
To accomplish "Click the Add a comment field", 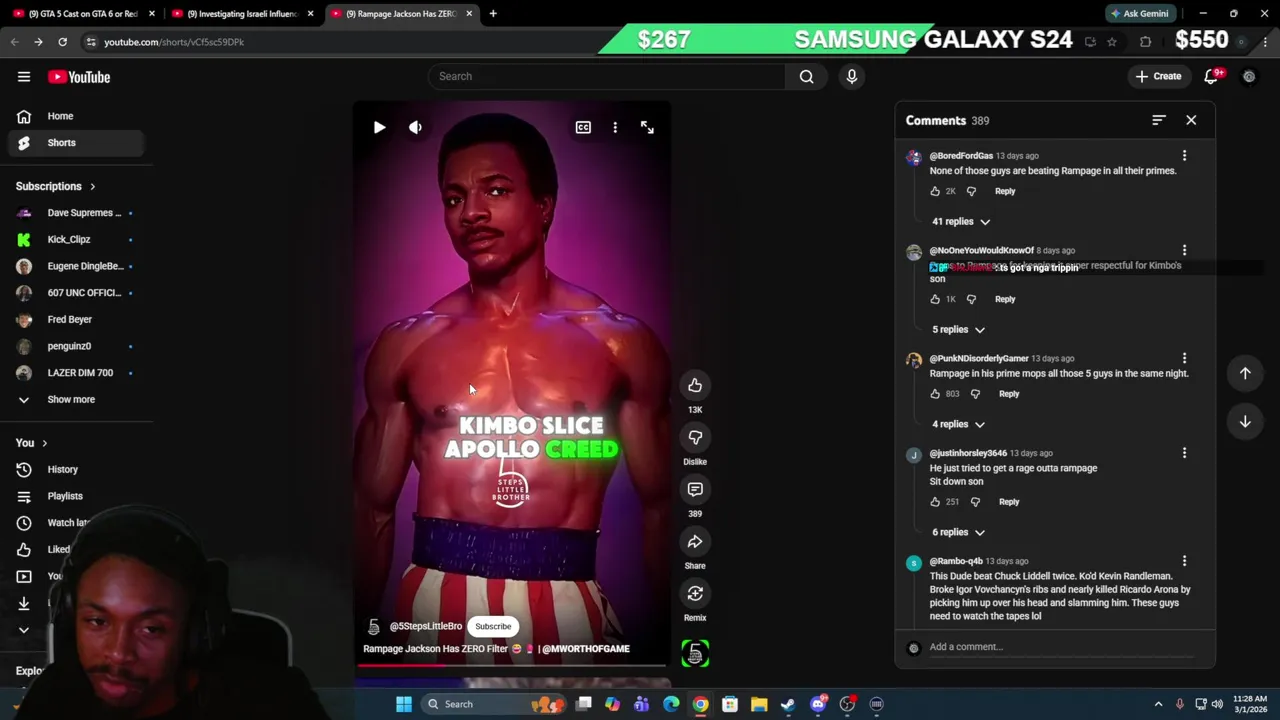I will pyautogui.click(x=1061, y=647).
